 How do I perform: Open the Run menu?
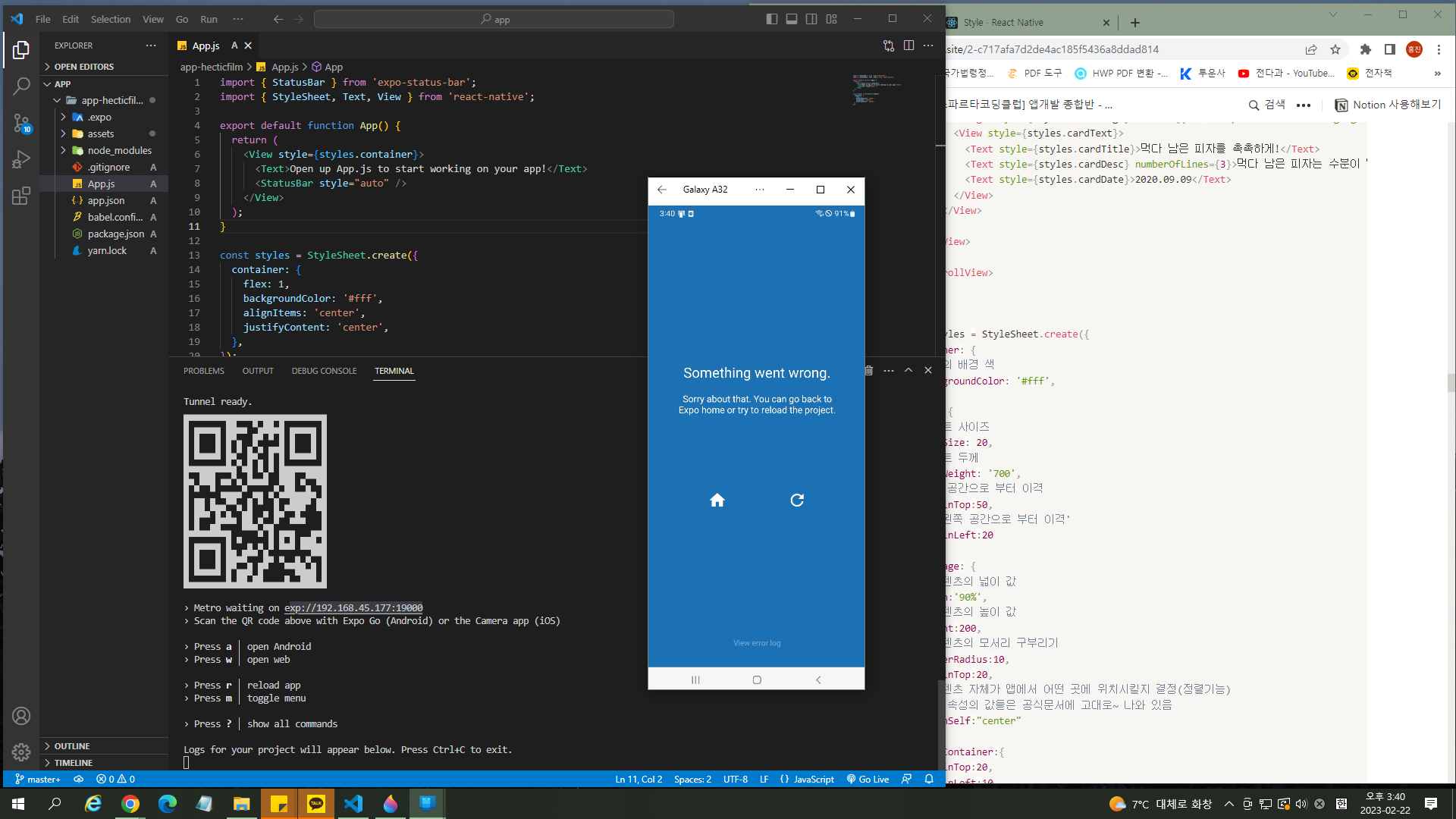[209, 19]
